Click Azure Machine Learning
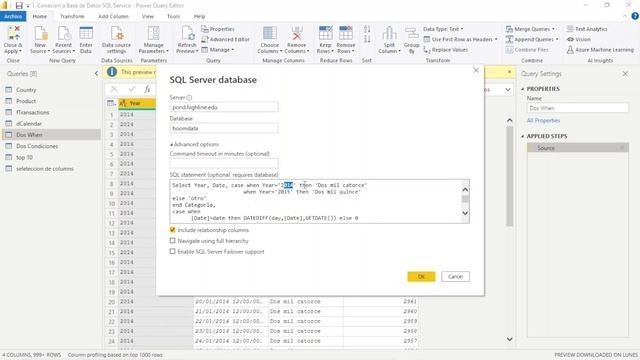 [600, 49]
